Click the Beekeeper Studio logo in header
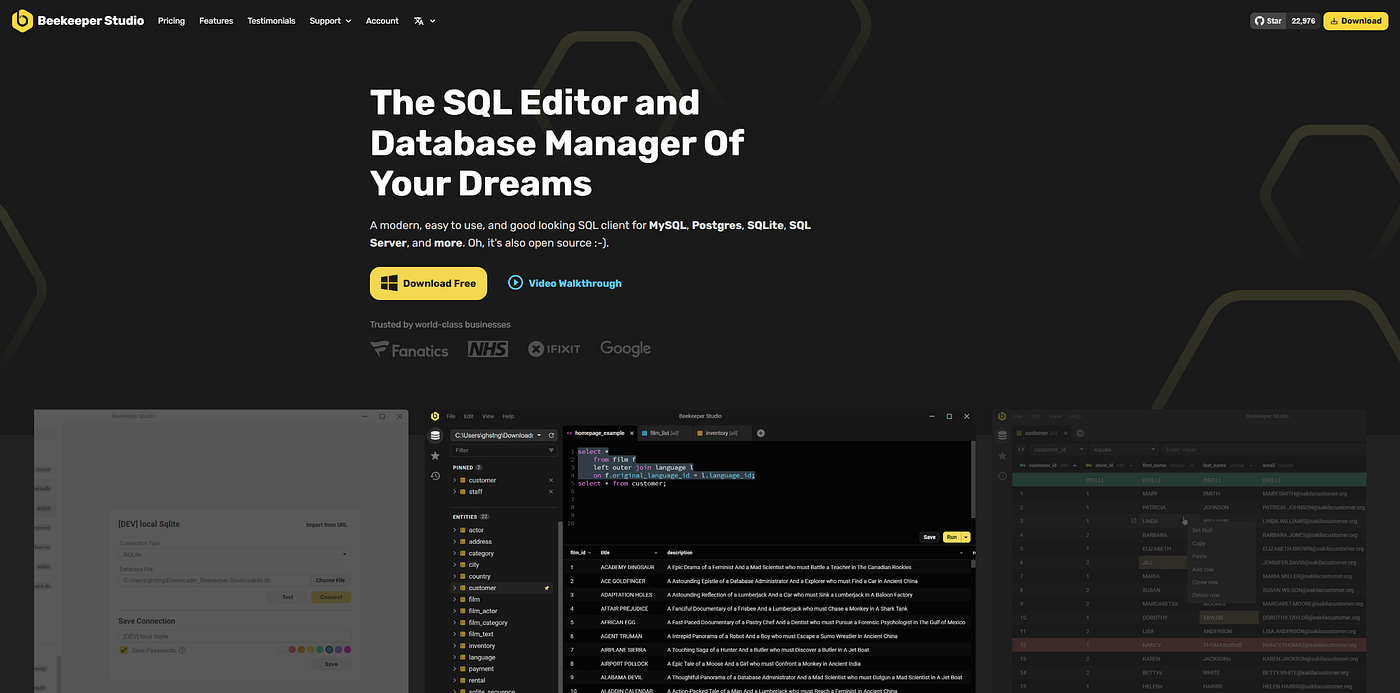 [x=78, y=20]
